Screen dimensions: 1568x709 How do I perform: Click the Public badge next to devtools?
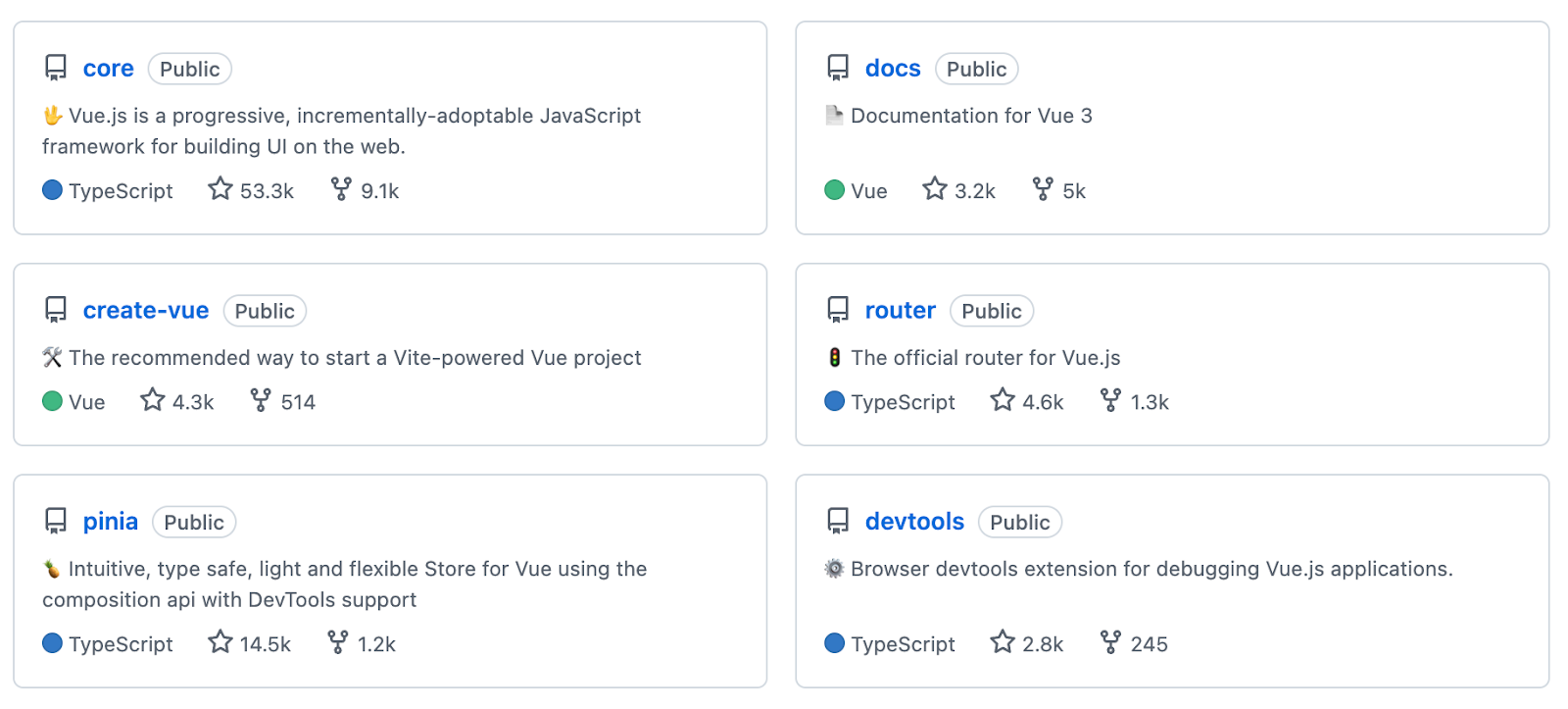(1020, 522)
